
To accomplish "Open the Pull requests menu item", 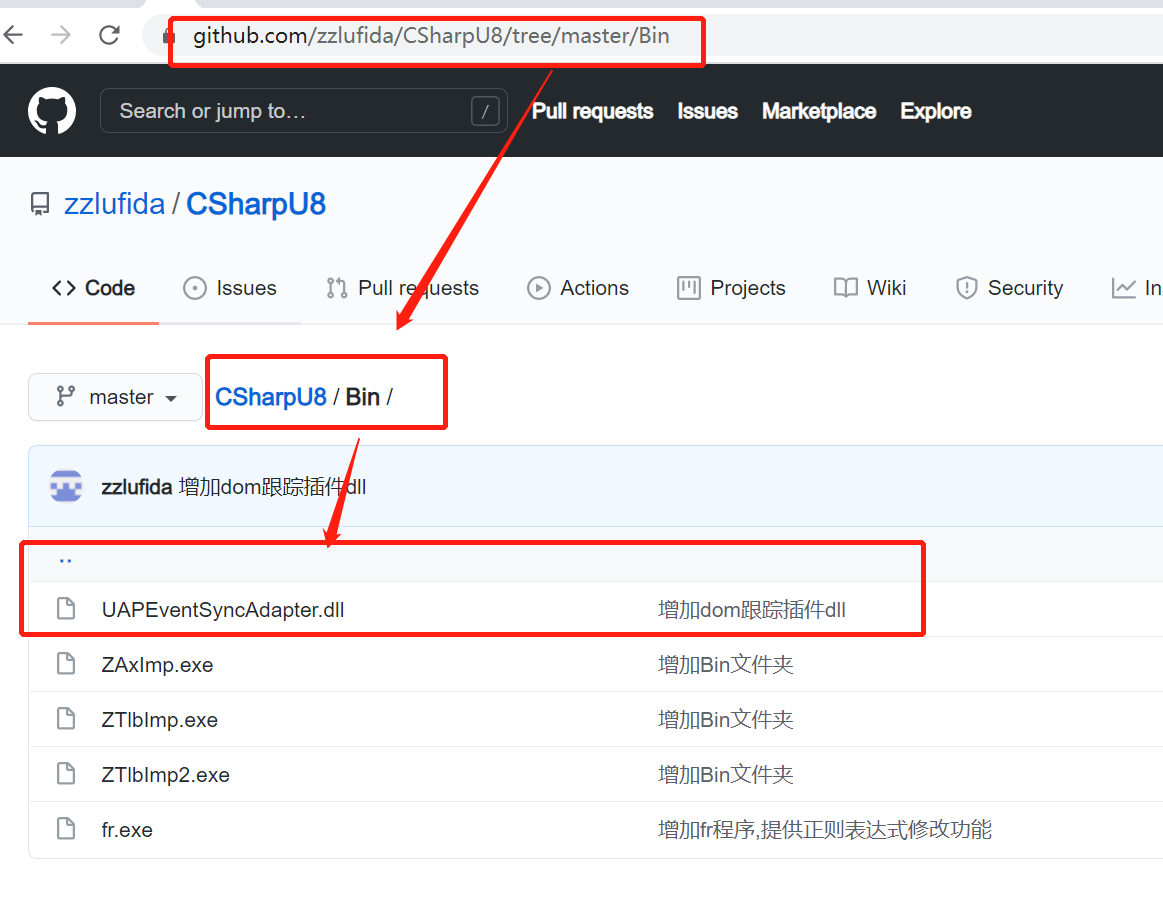I will click(x=591, y=111).
